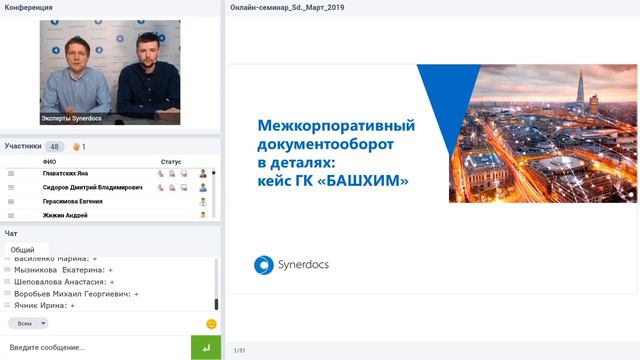Select participant Главатских Яна
Image resolution: width=640 pixels, height=360 pixels.
click(x=65, y=173)
